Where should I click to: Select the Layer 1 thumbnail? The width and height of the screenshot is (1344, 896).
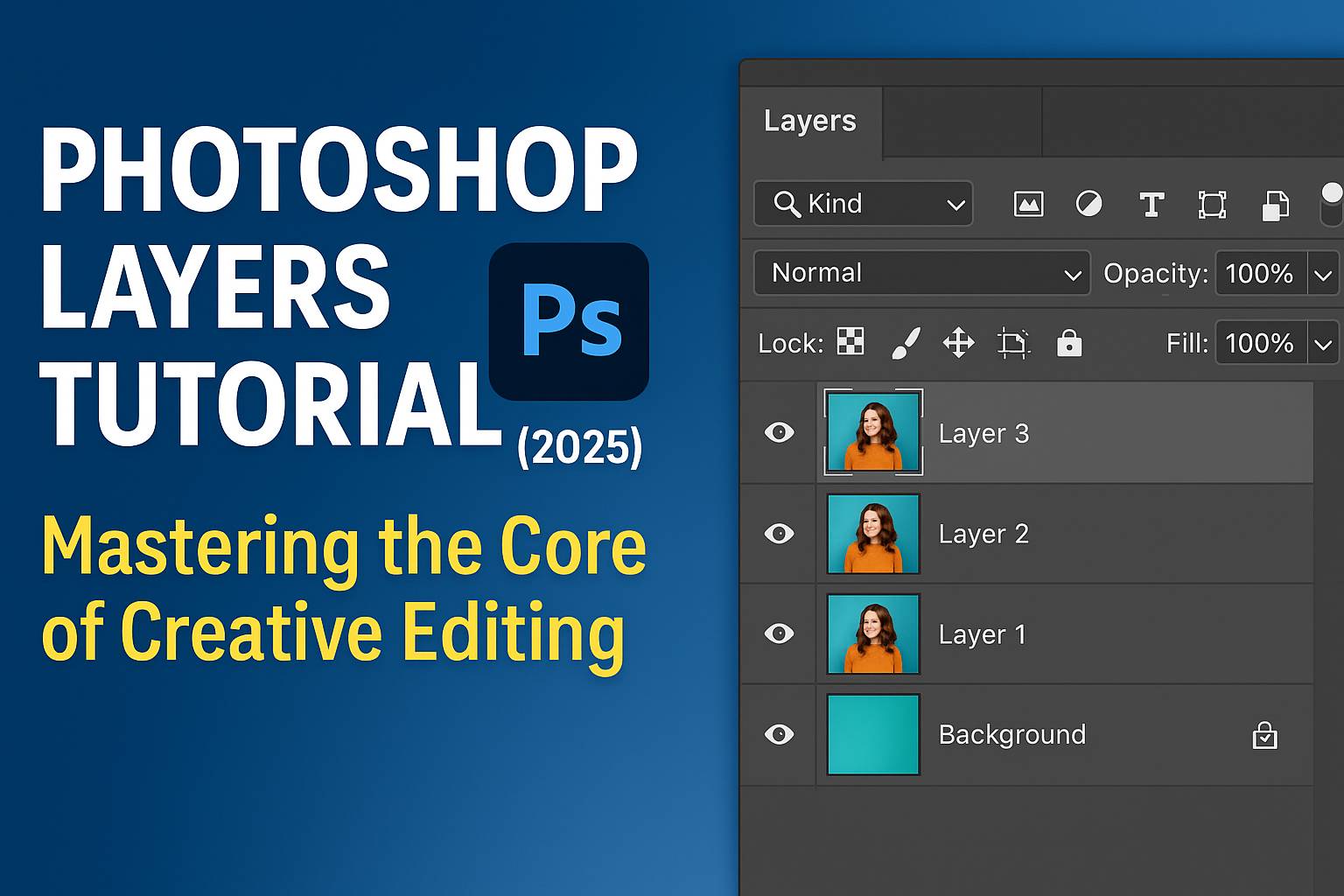(873, 633)
